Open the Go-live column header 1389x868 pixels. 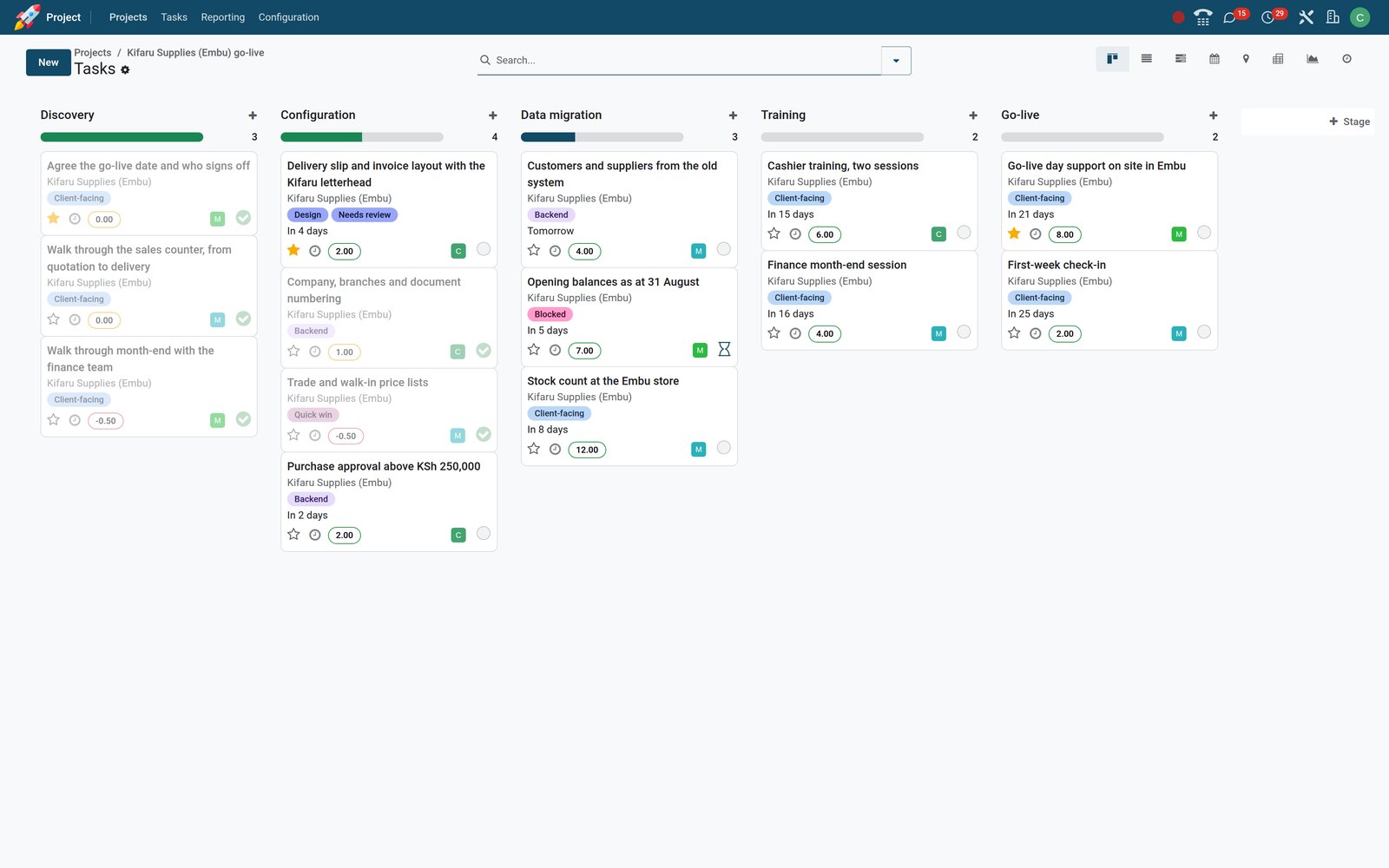click(1020, 115)
